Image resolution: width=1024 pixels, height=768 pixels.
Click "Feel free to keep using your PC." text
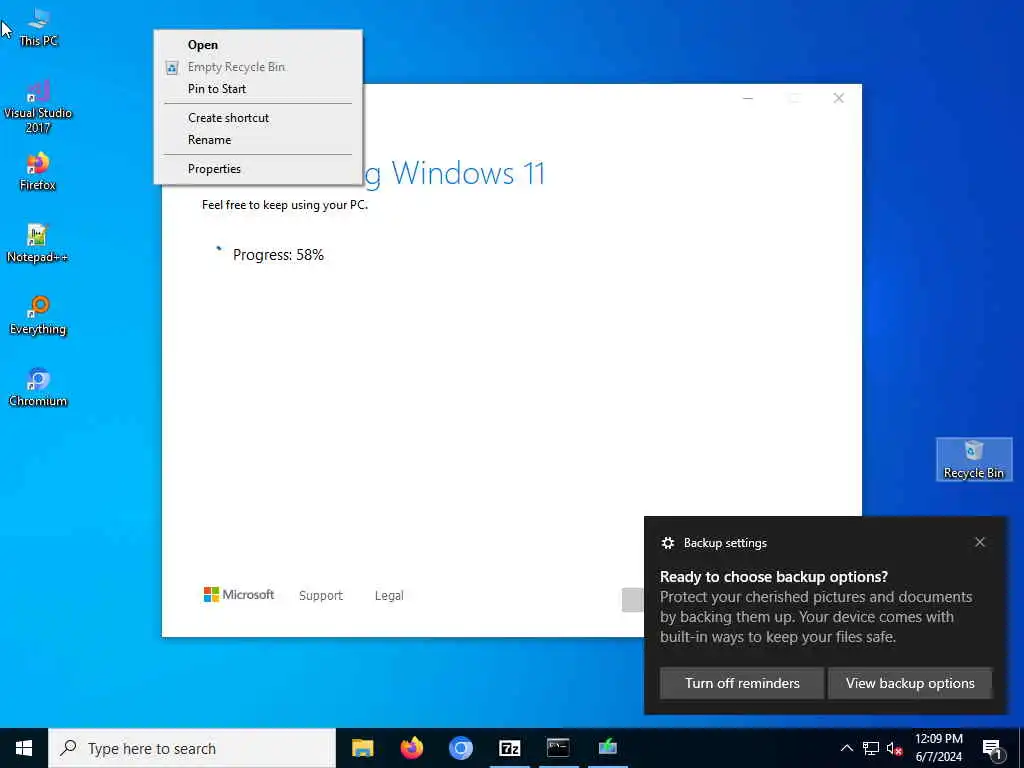(285, 205)
